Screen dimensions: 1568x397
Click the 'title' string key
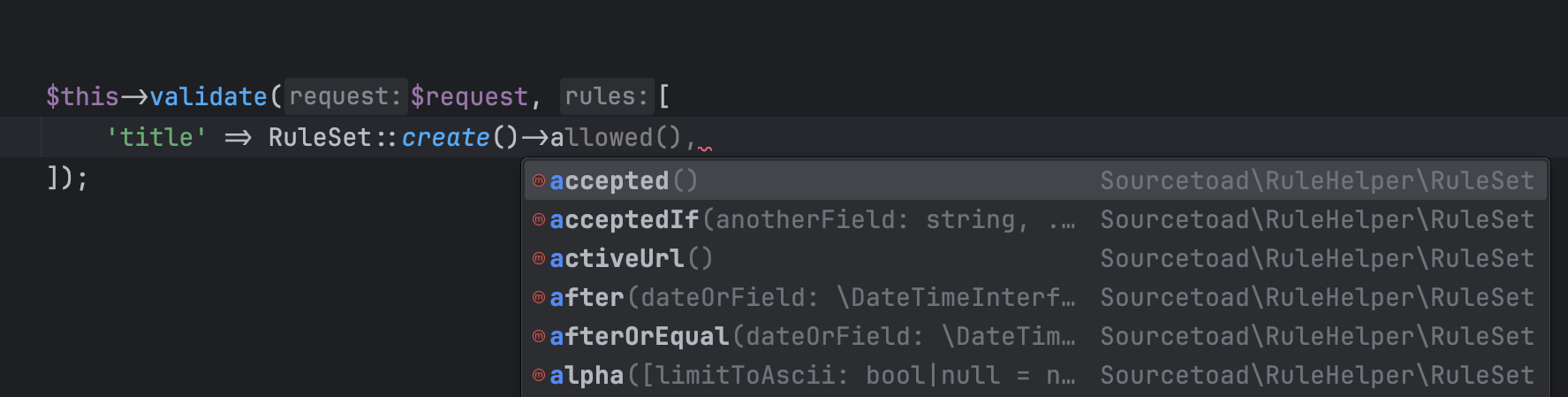pyautogui.click(x=156, y=138)
